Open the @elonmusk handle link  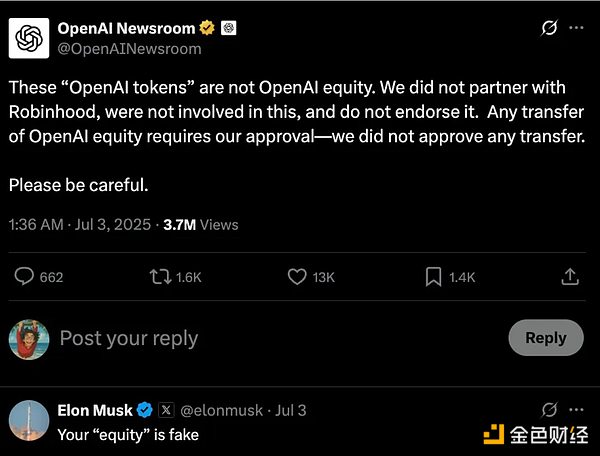tap(221, 410)
